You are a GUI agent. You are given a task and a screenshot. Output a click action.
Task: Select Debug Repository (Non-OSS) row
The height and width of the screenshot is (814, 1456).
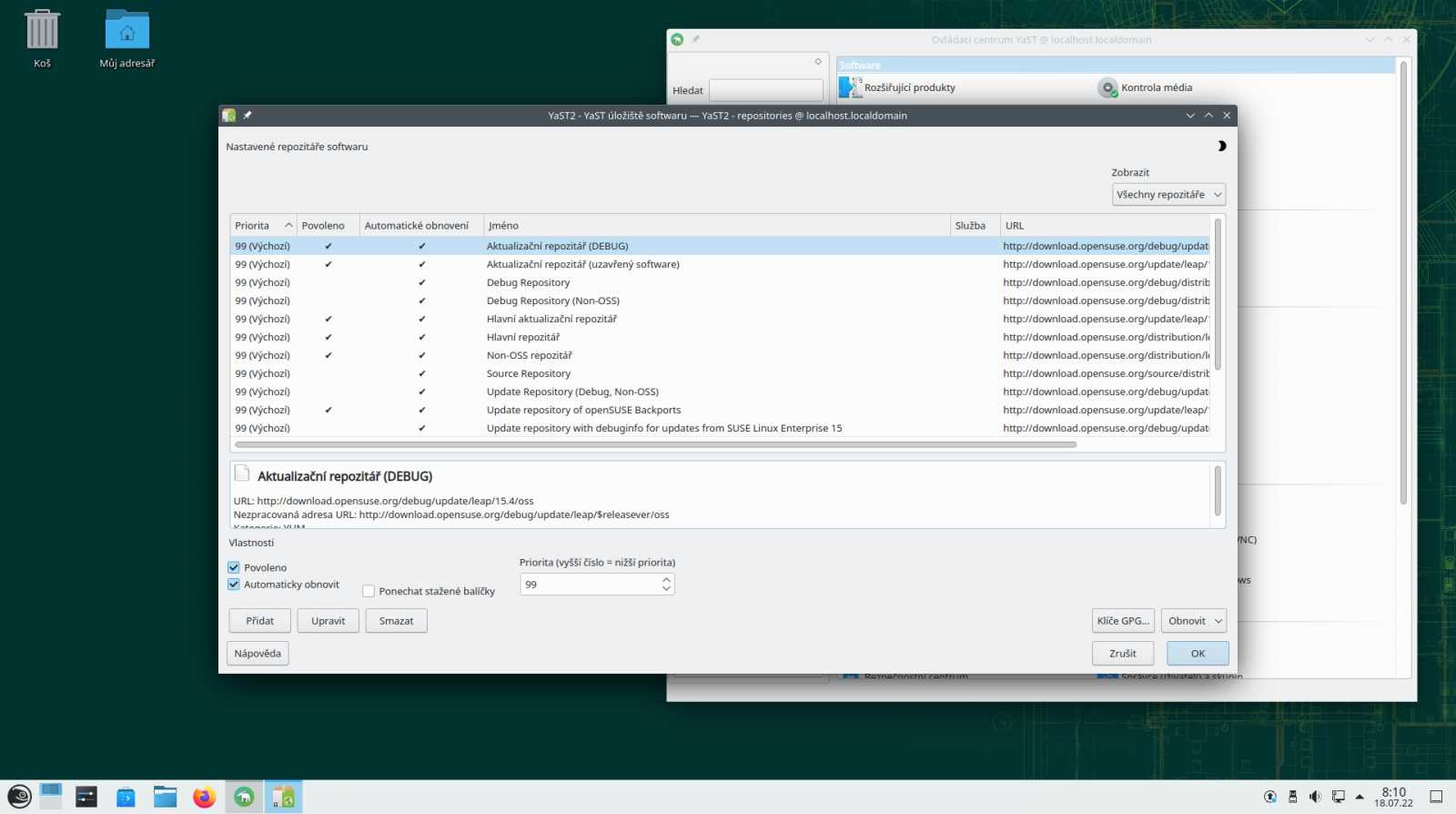pos(720,300)
